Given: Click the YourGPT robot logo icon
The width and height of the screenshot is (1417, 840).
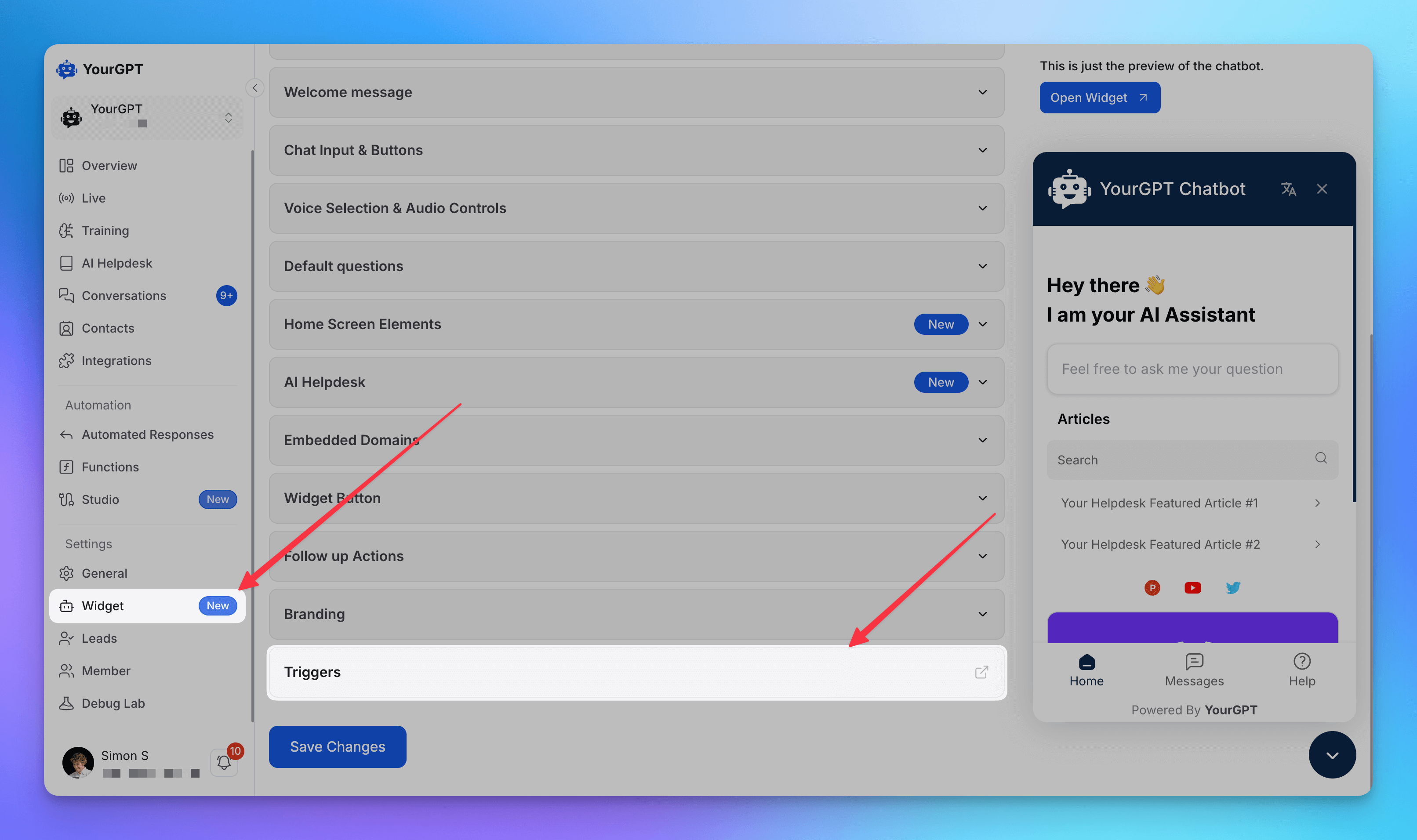Looking at the screenshot, I should point(67,69).
